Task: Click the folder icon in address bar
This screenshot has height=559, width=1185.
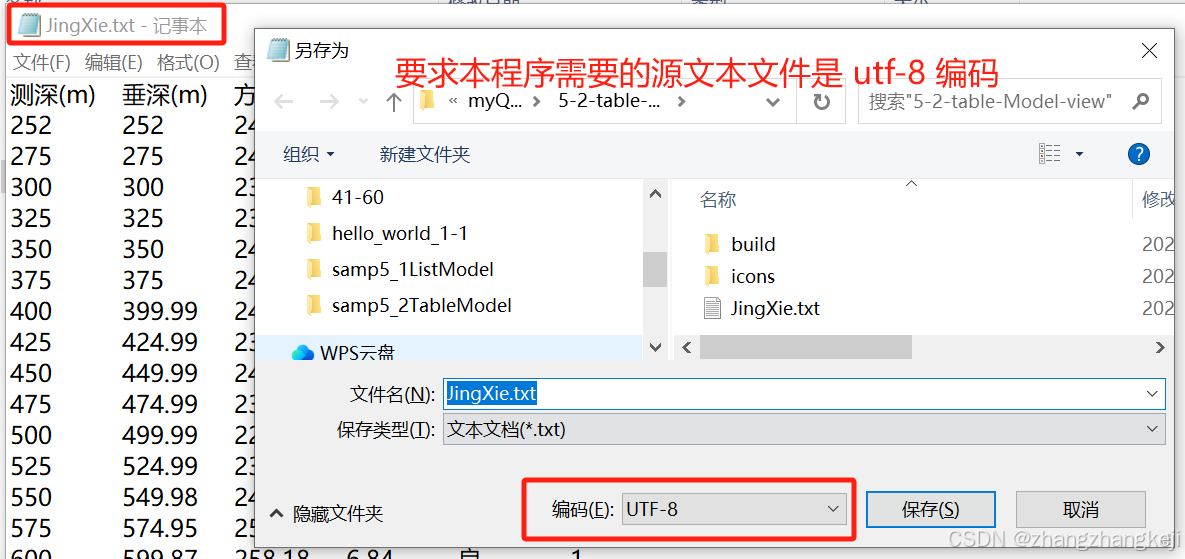Action: 429,100
